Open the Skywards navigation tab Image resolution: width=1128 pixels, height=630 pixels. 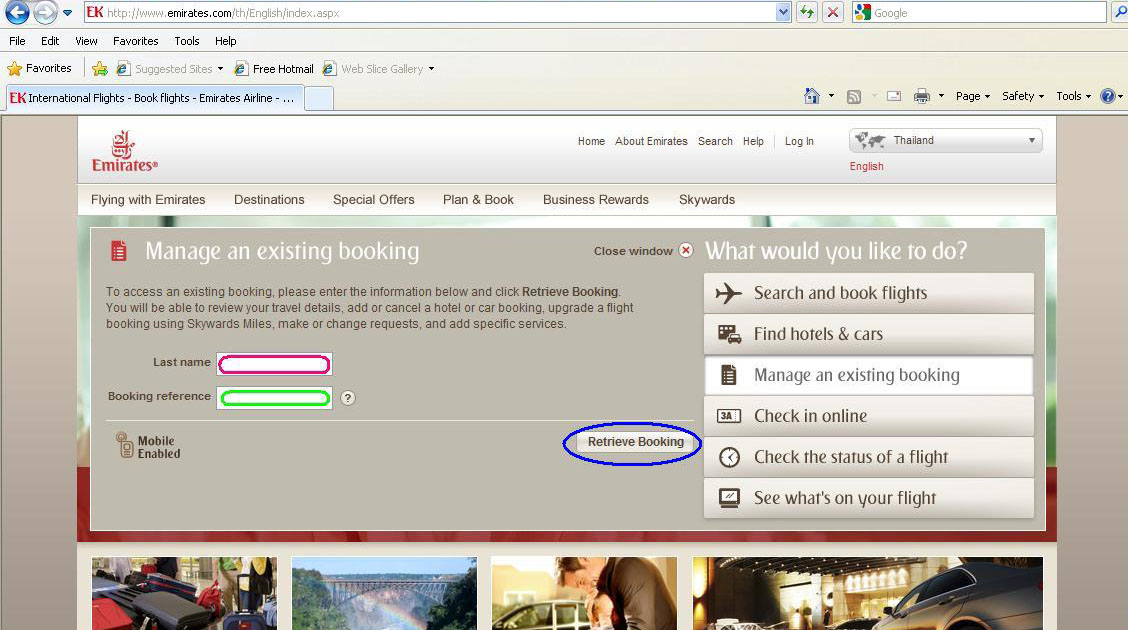(707, 200)
